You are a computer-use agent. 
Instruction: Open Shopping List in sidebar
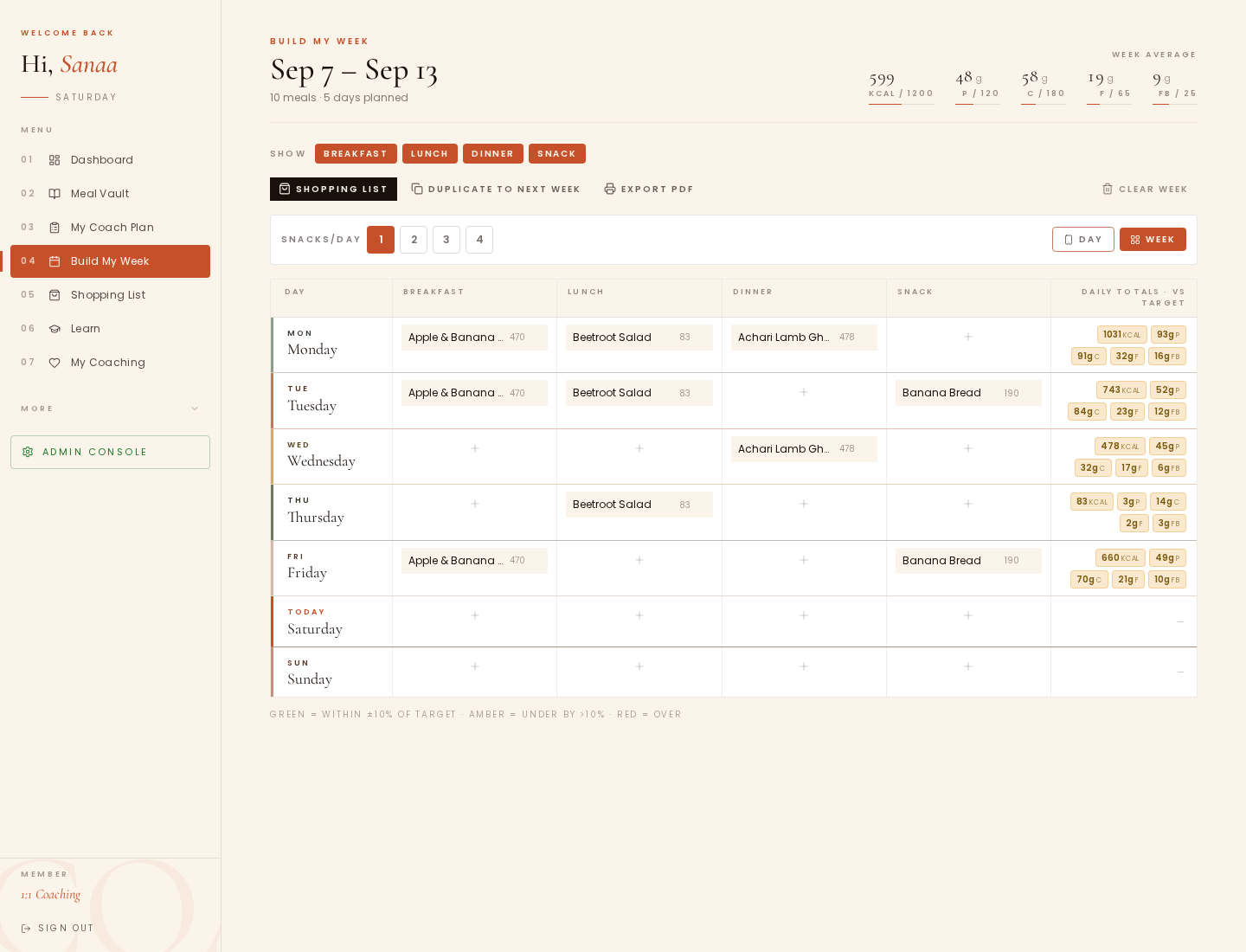(110, 295)
